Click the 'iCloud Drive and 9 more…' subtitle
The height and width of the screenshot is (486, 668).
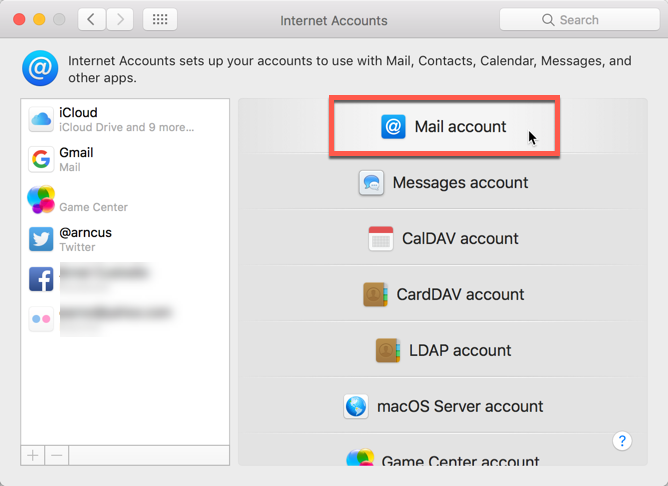(x=127, y=127)
